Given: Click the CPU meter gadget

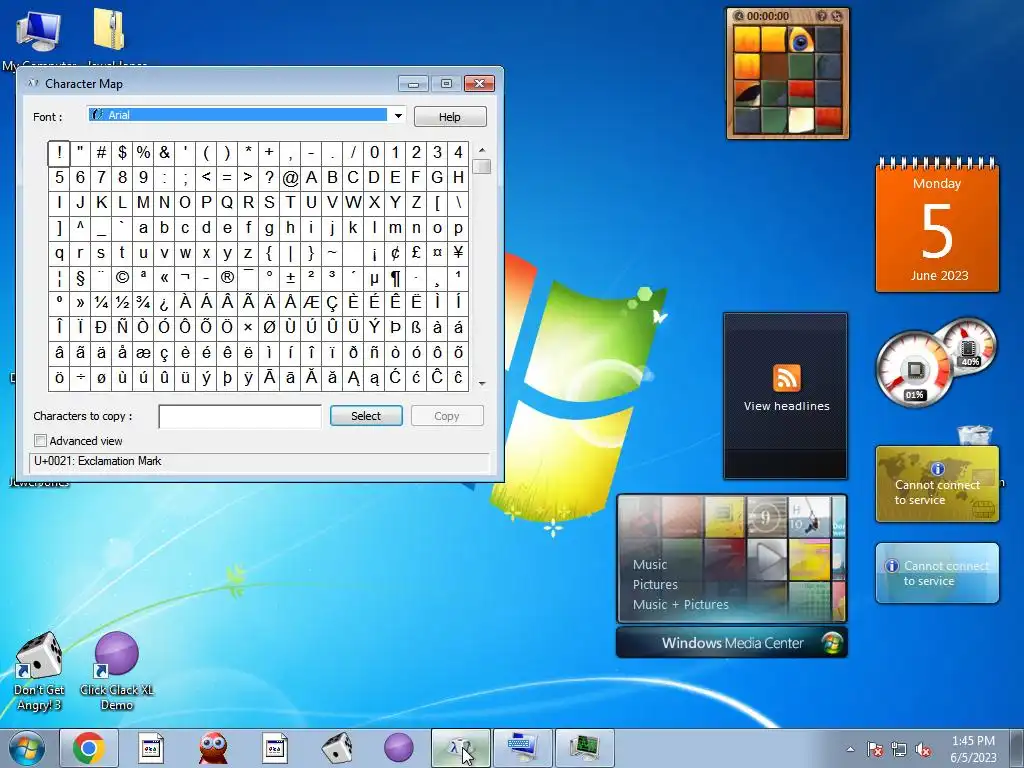Looking at the screenshot, I should pyautogui.click(x=914, y=370).
